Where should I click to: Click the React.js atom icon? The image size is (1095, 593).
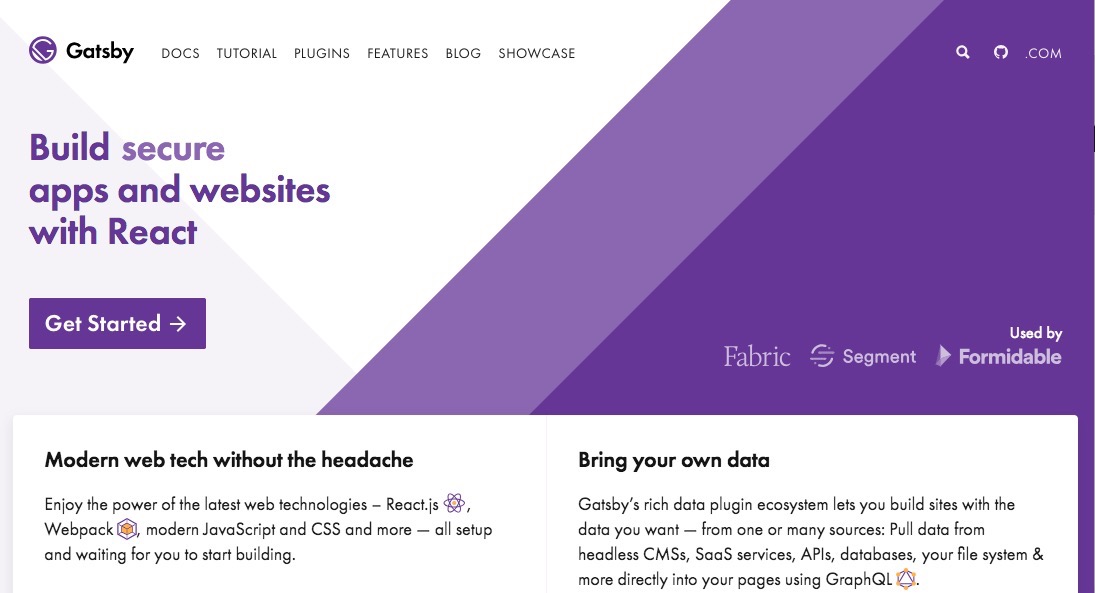(454, 503)
